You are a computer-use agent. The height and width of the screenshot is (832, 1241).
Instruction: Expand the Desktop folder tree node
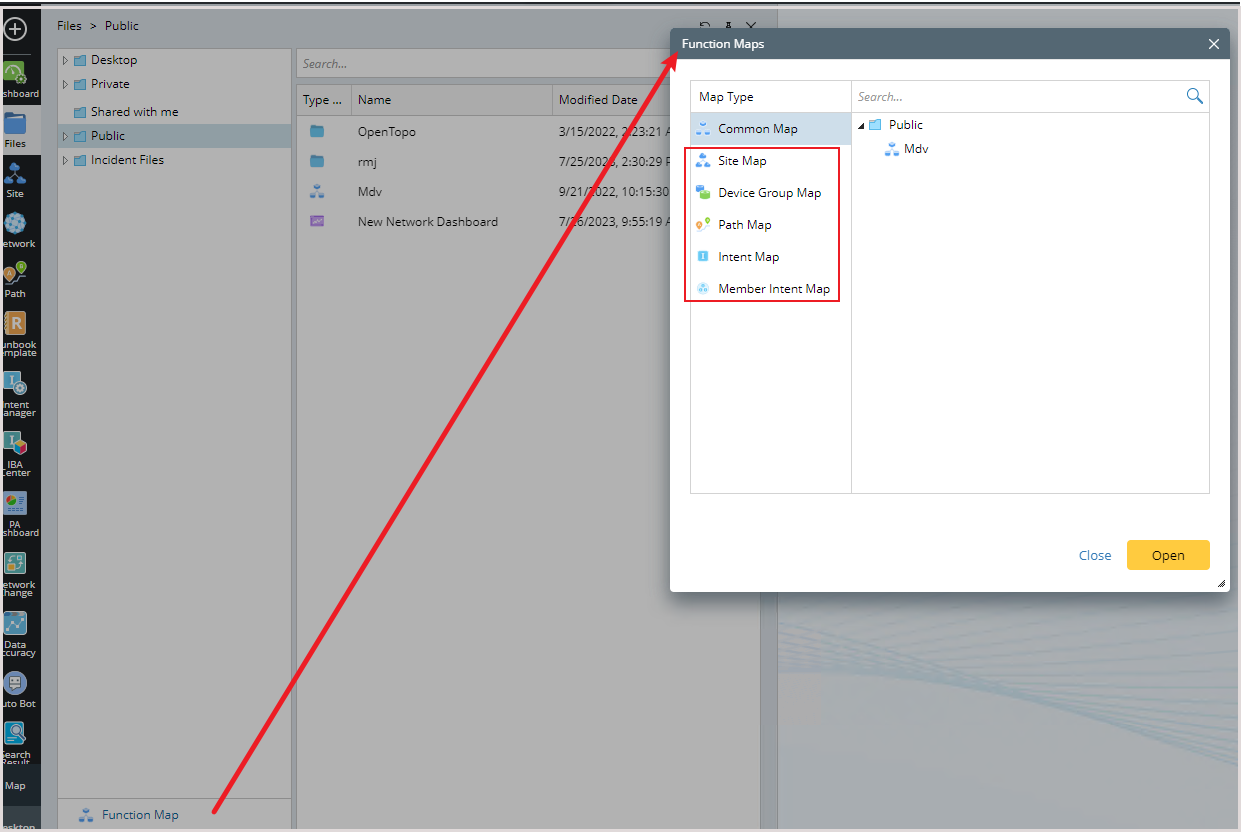click(66, 60)
